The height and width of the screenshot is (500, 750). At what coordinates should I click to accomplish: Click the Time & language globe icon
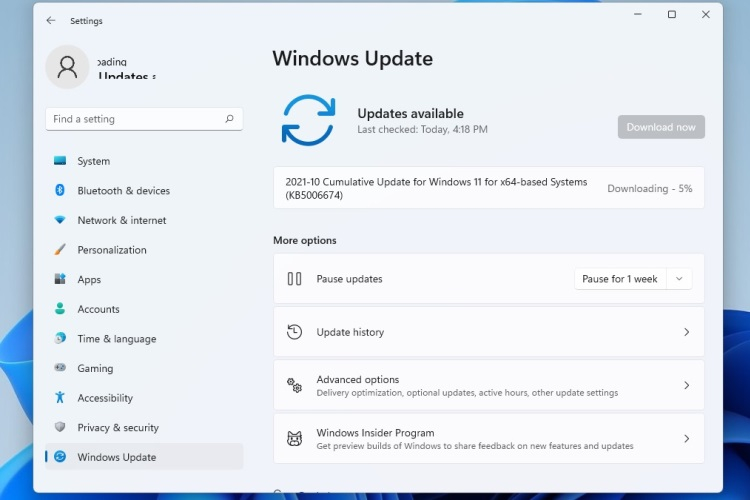[x=60, y=338]
